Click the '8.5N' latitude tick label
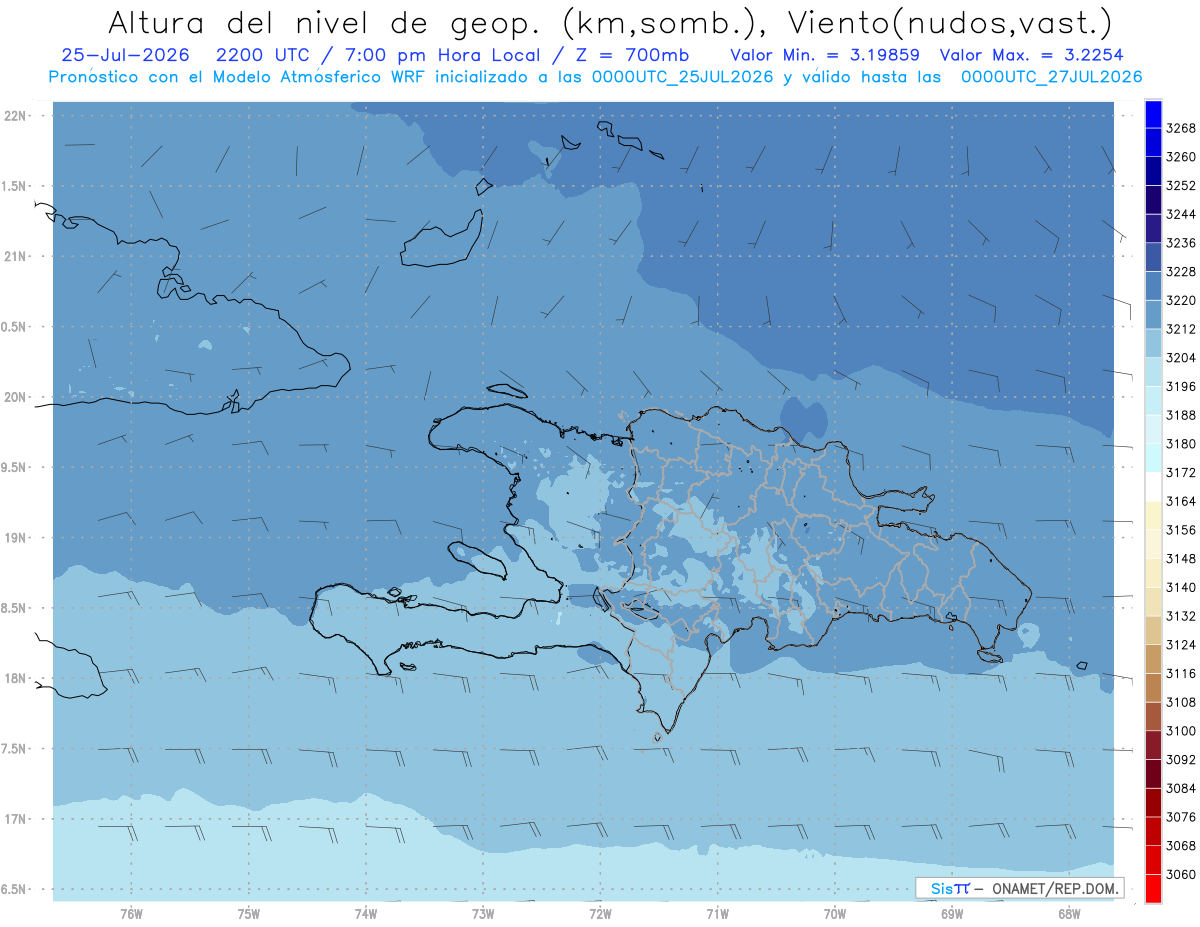 point(15,608)
